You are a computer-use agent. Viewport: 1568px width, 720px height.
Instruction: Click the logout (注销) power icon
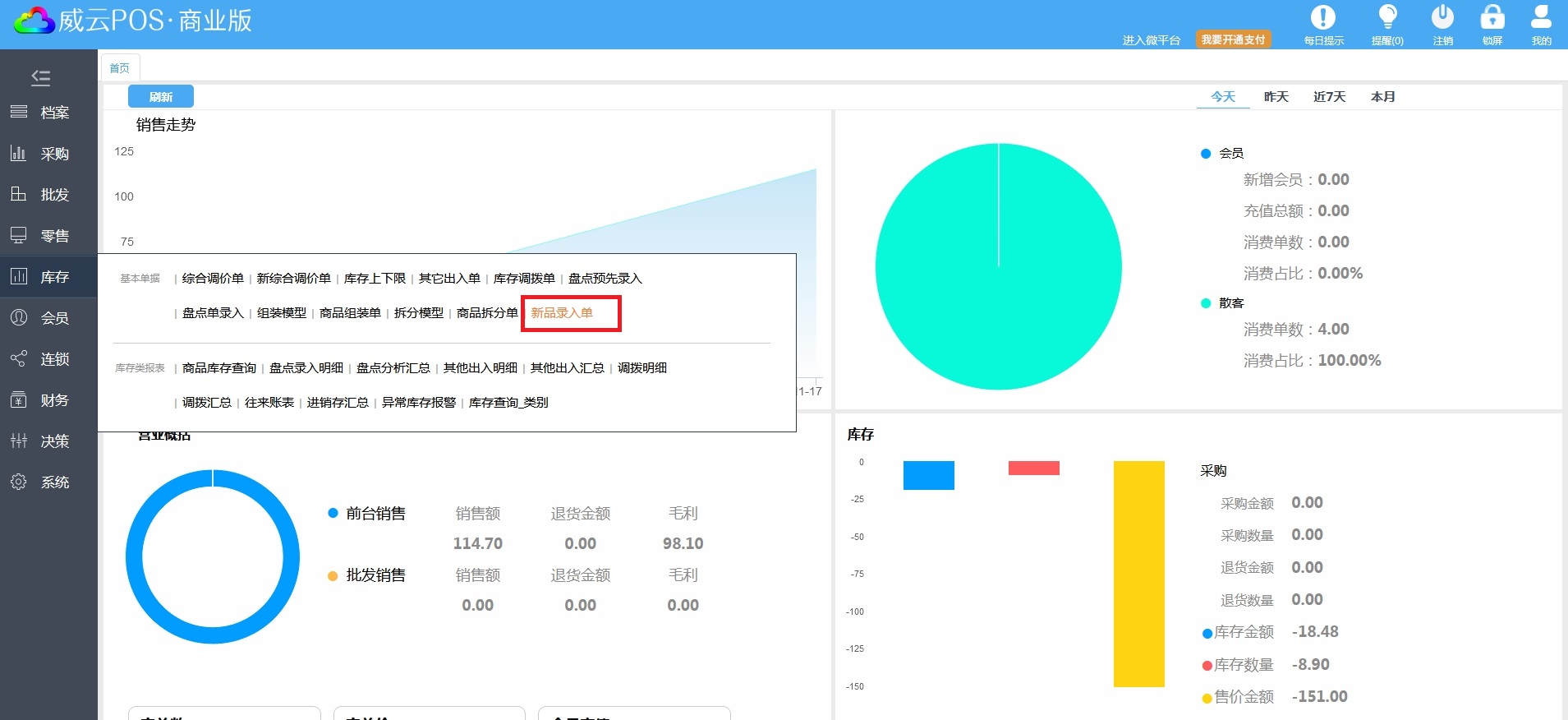pos(1442,18)
